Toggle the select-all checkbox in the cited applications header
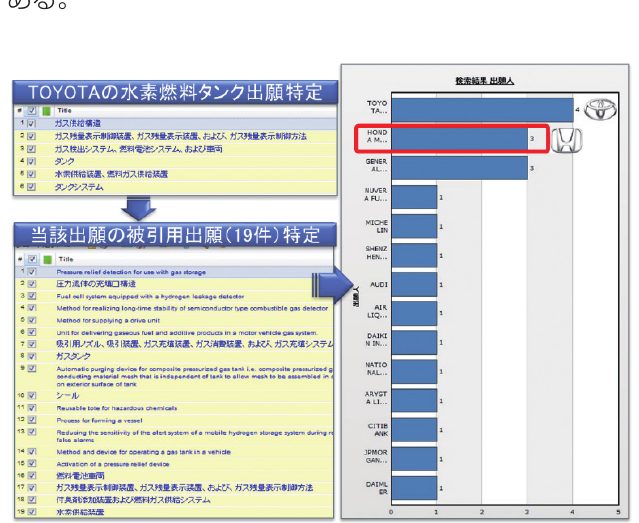 (32, 259)
